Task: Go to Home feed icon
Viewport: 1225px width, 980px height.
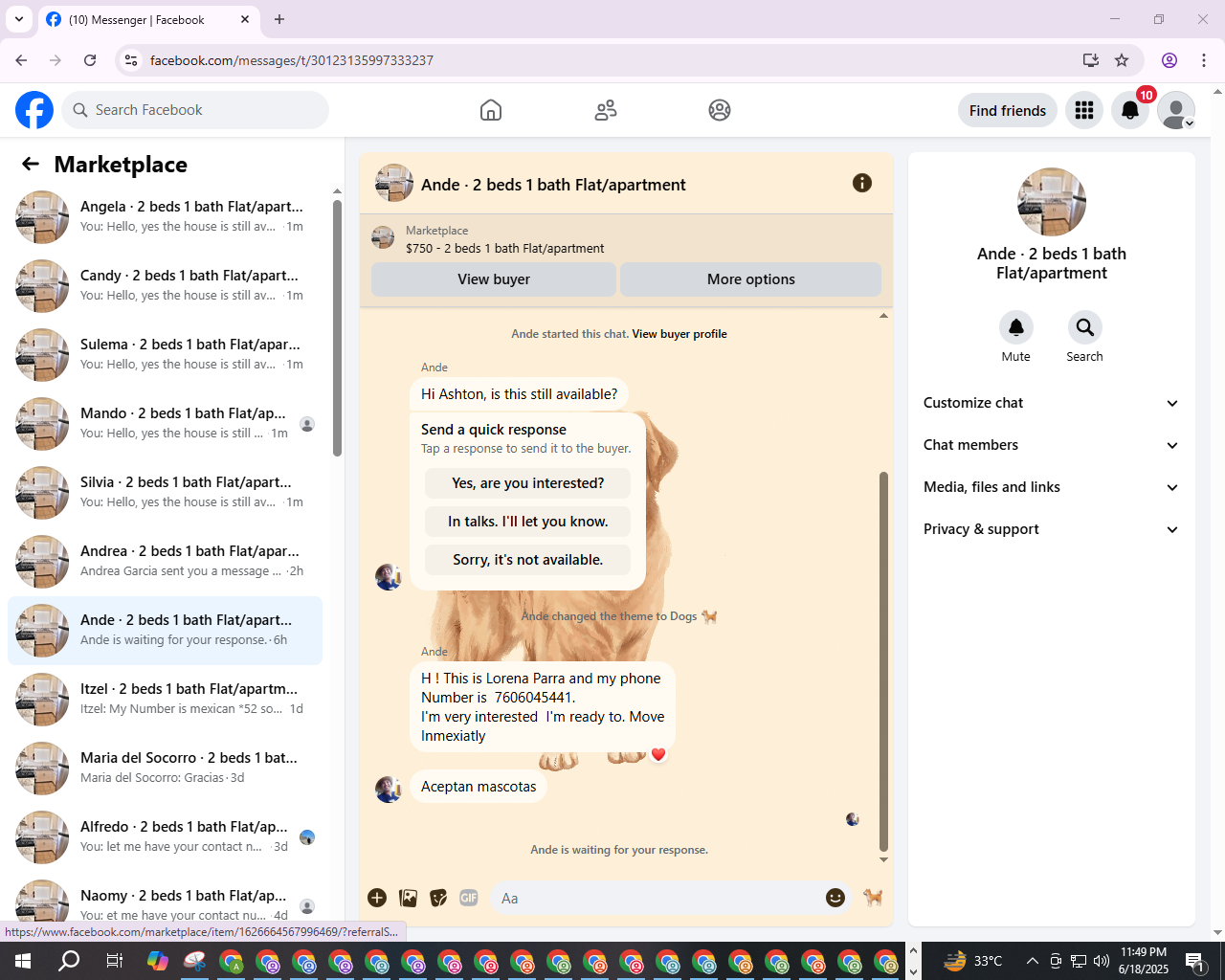Action: pos(491,110)
